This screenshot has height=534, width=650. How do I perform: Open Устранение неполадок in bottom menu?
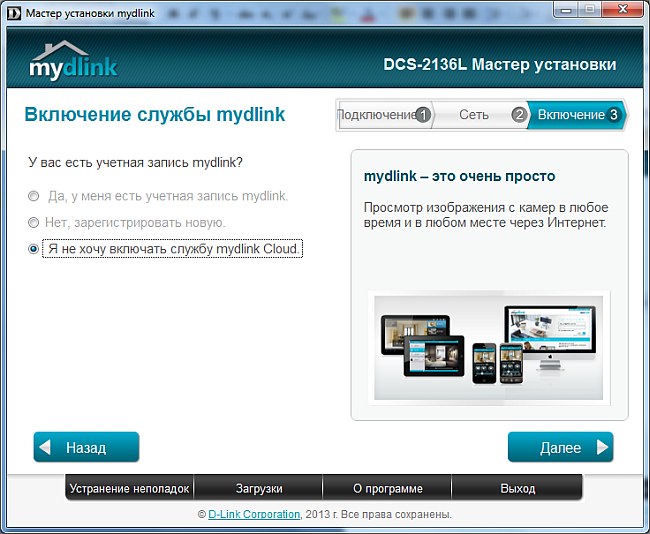coord(128,489)
